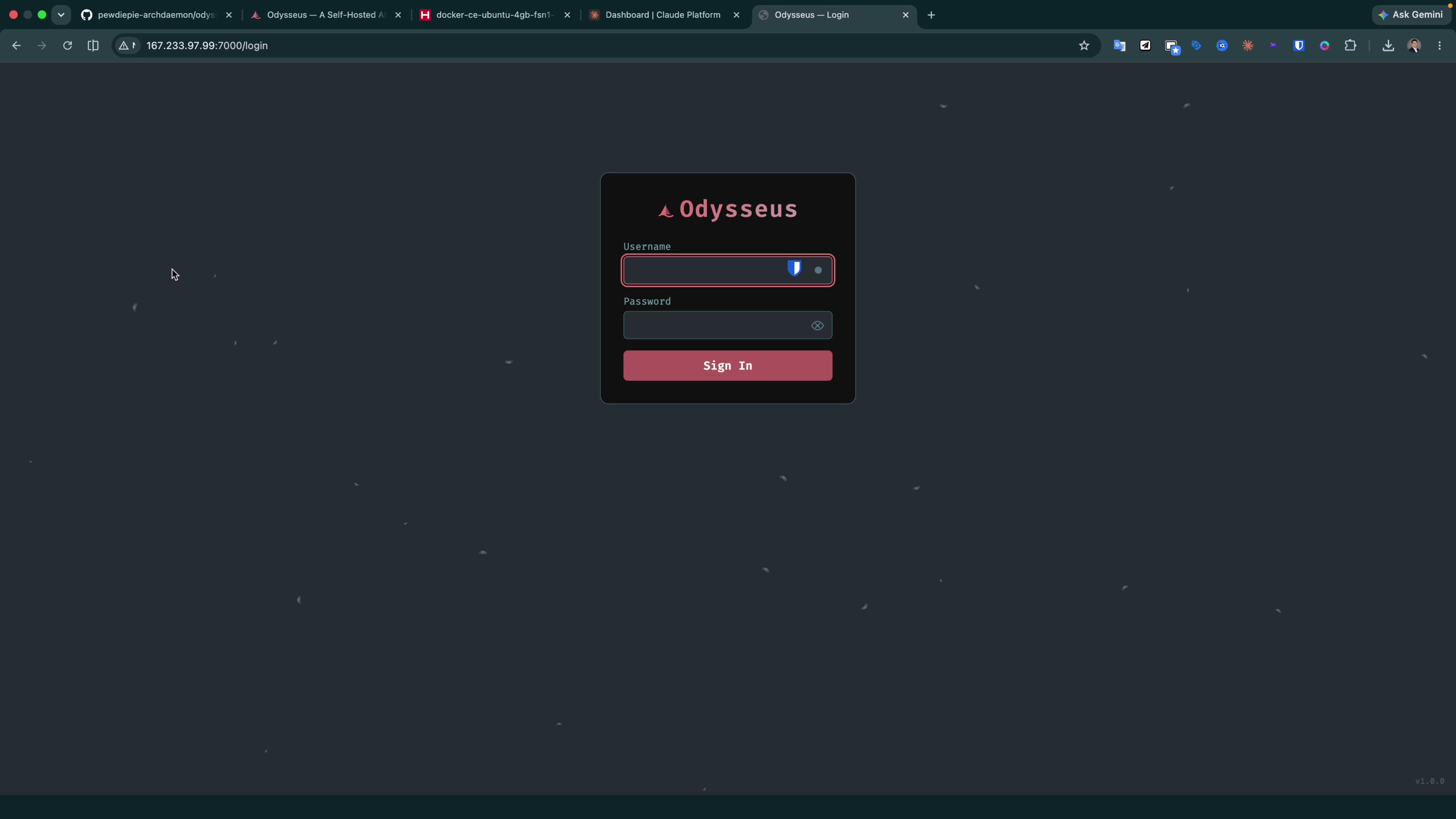
Task: Open the split view side panel icon
Action: 93,46
